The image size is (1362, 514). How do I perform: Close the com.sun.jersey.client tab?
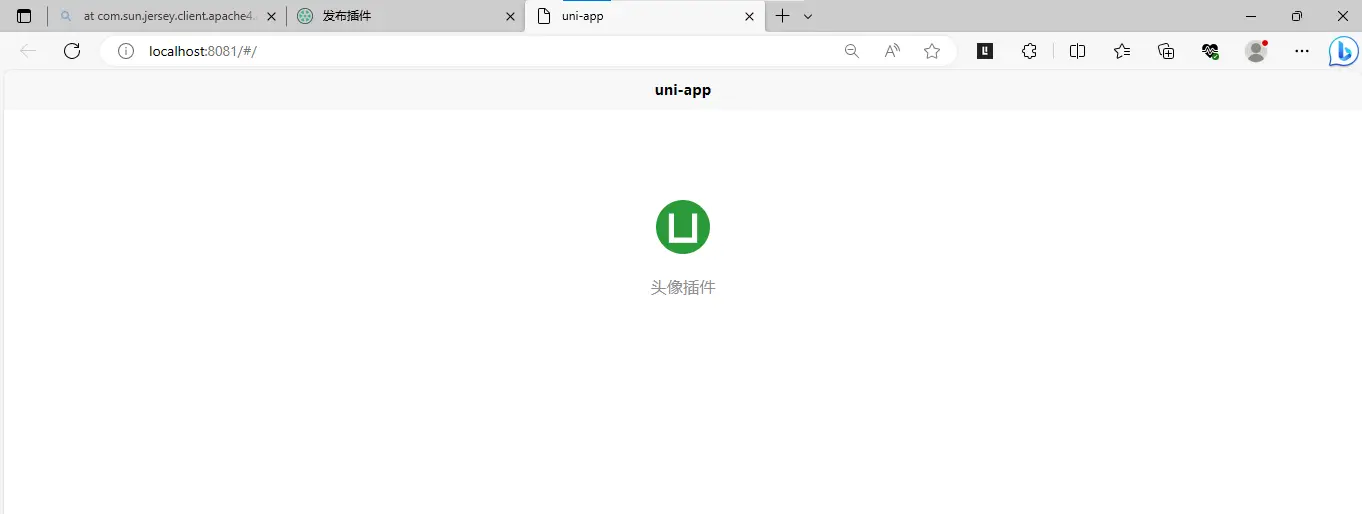(x=271, y=16)
